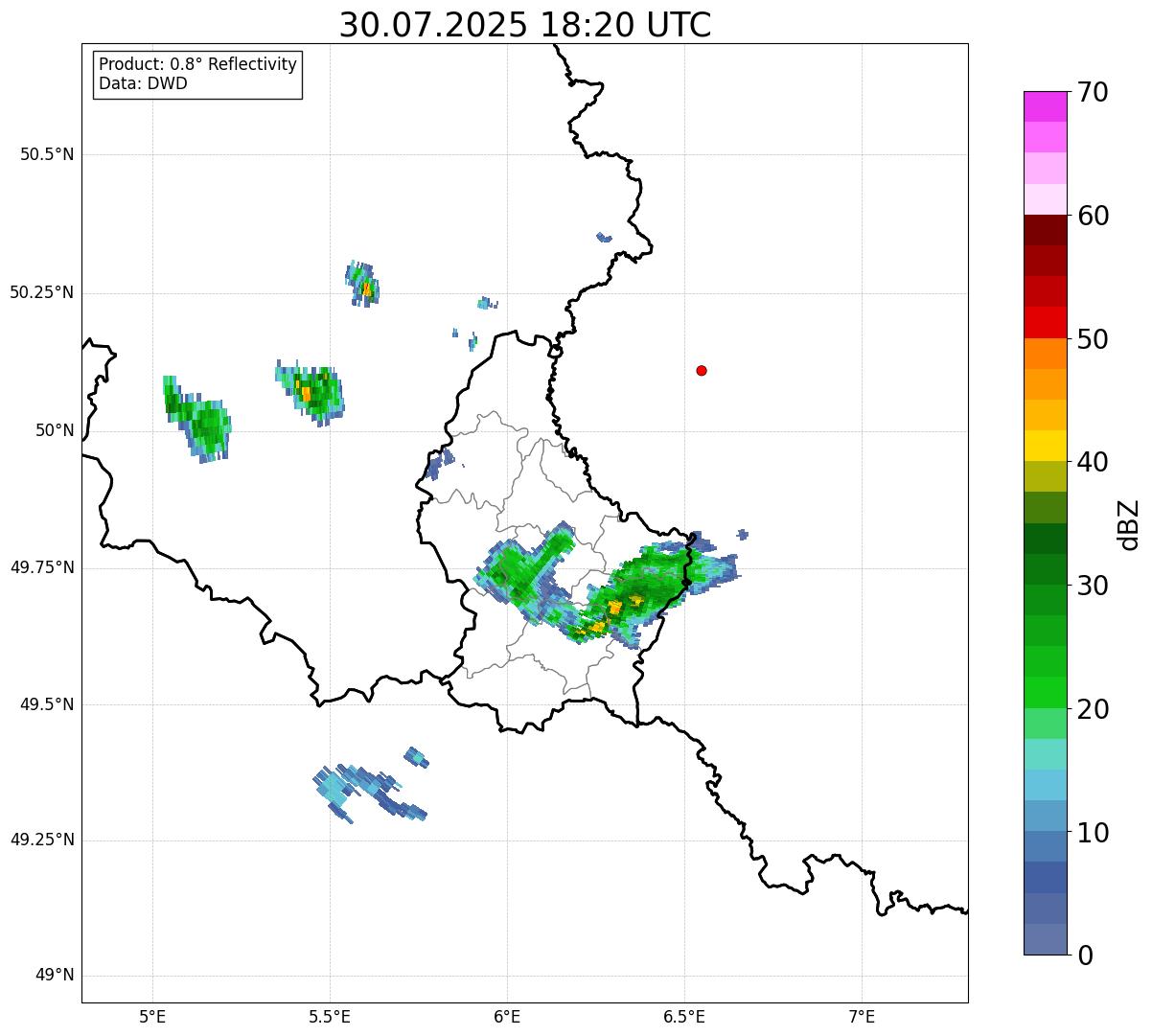Click the "dBZ" colorbar axis label
The width and height of the screenshot is (1152, 1036).
[x=1128, y=524]
